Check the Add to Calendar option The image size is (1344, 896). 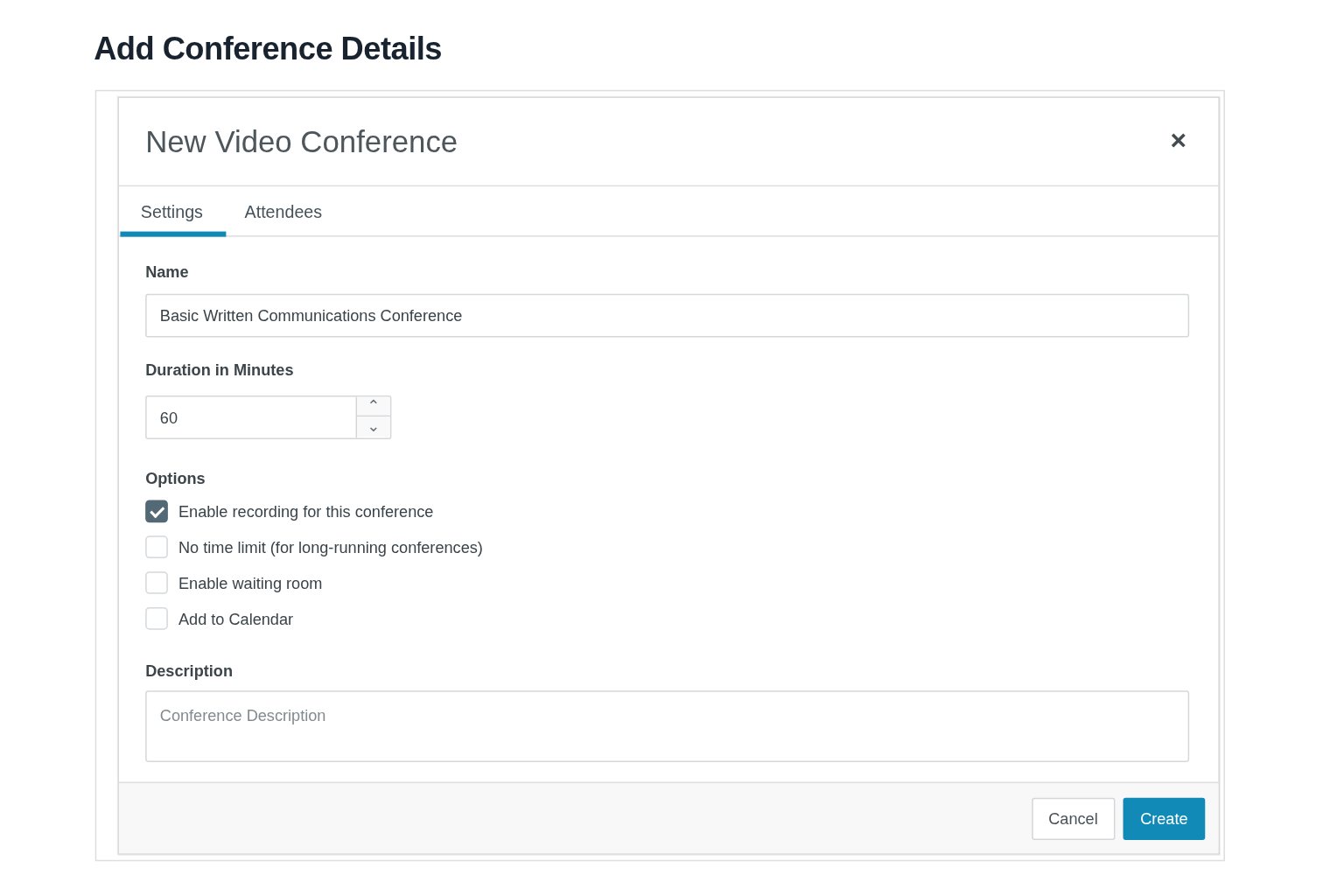pos(157,619)
